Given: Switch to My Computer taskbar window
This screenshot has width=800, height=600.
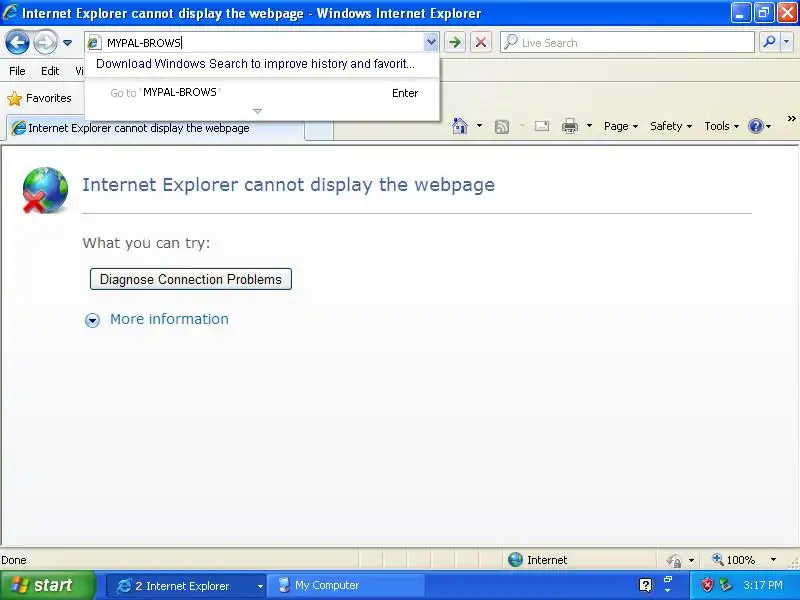Looking at the screenshot, I should (347, 586).
